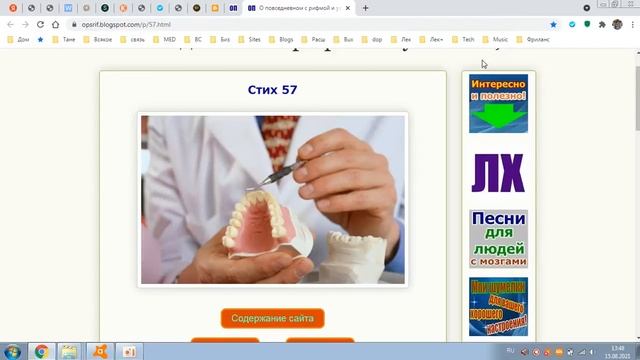Click the round dark media-control icon in tab strip
This screenshot has width=640, height=360.
pyautogui.click(x=587, y=8)
